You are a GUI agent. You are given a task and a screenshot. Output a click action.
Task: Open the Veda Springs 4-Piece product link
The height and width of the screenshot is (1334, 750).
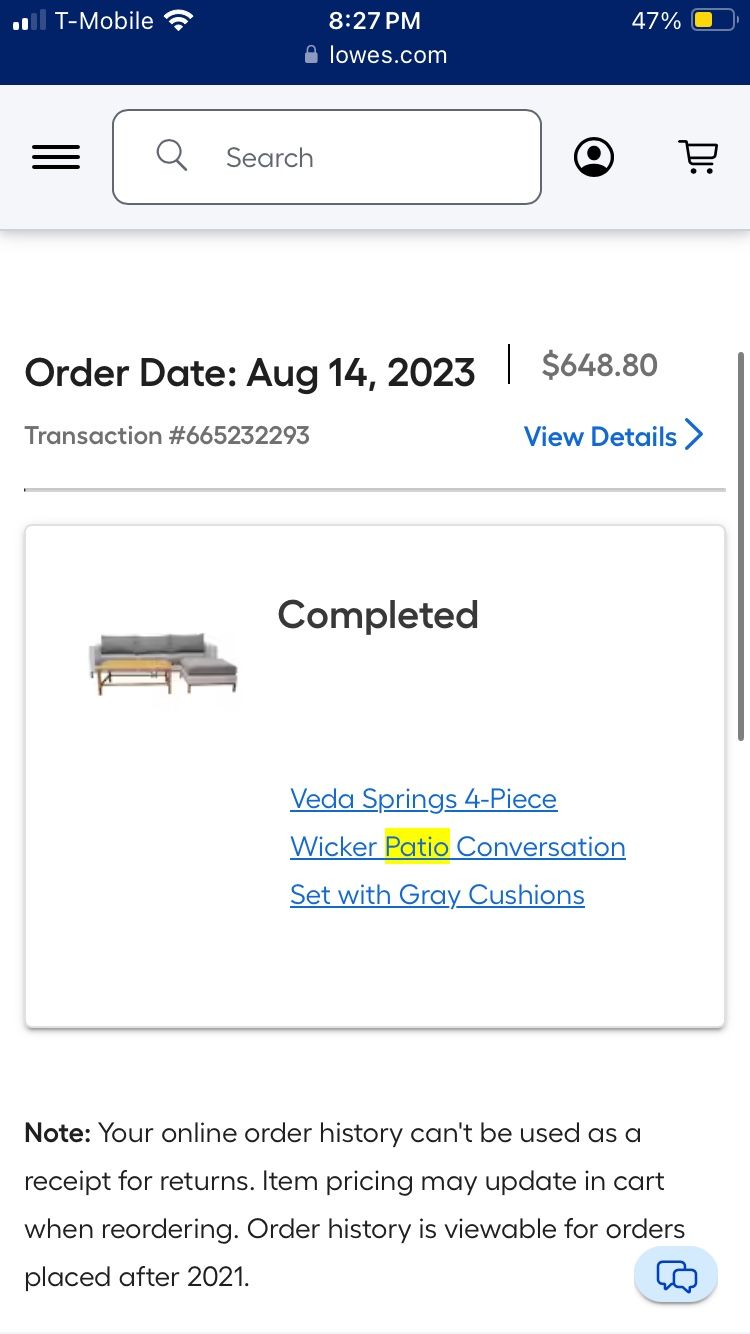click(423, 799)
